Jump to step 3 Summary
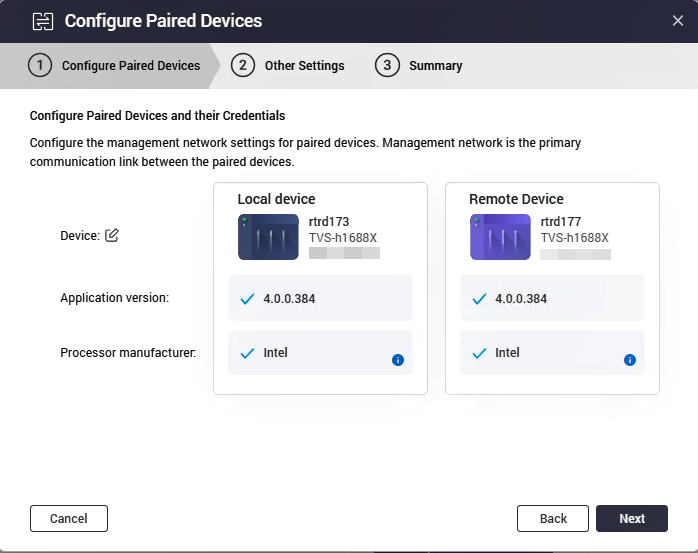 [x=420, y=66]
